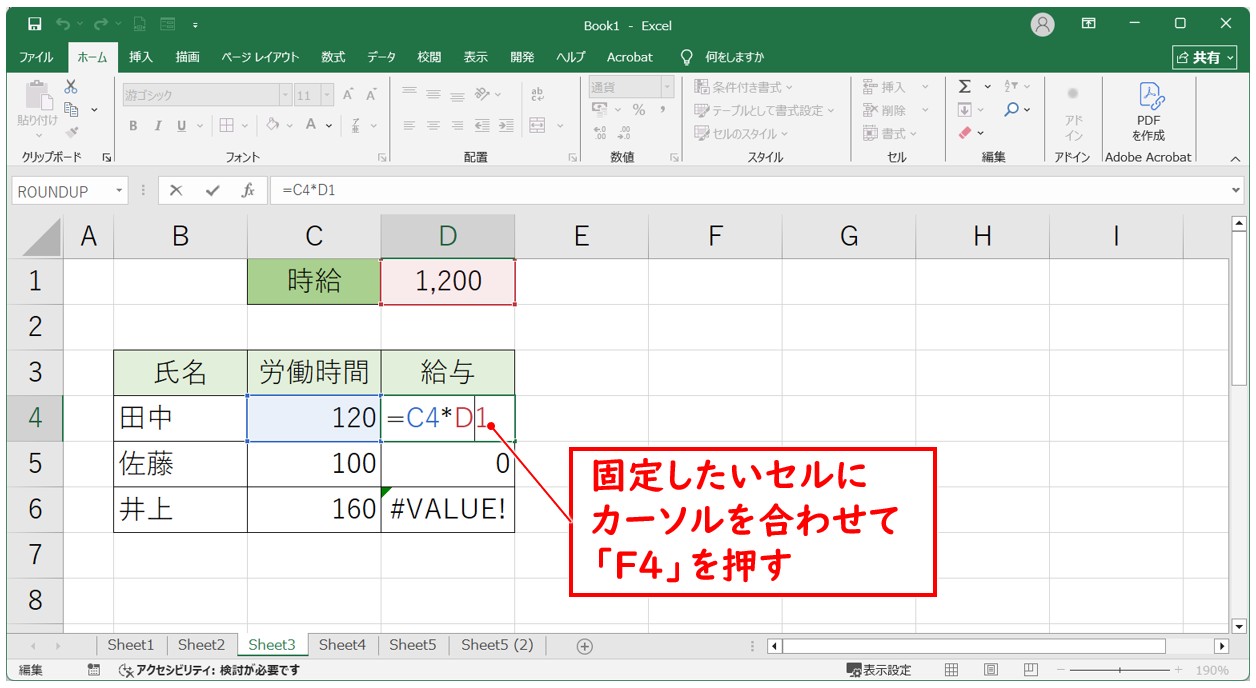
Task: Click the Clear eraser icon
Action: pos(965,132)
